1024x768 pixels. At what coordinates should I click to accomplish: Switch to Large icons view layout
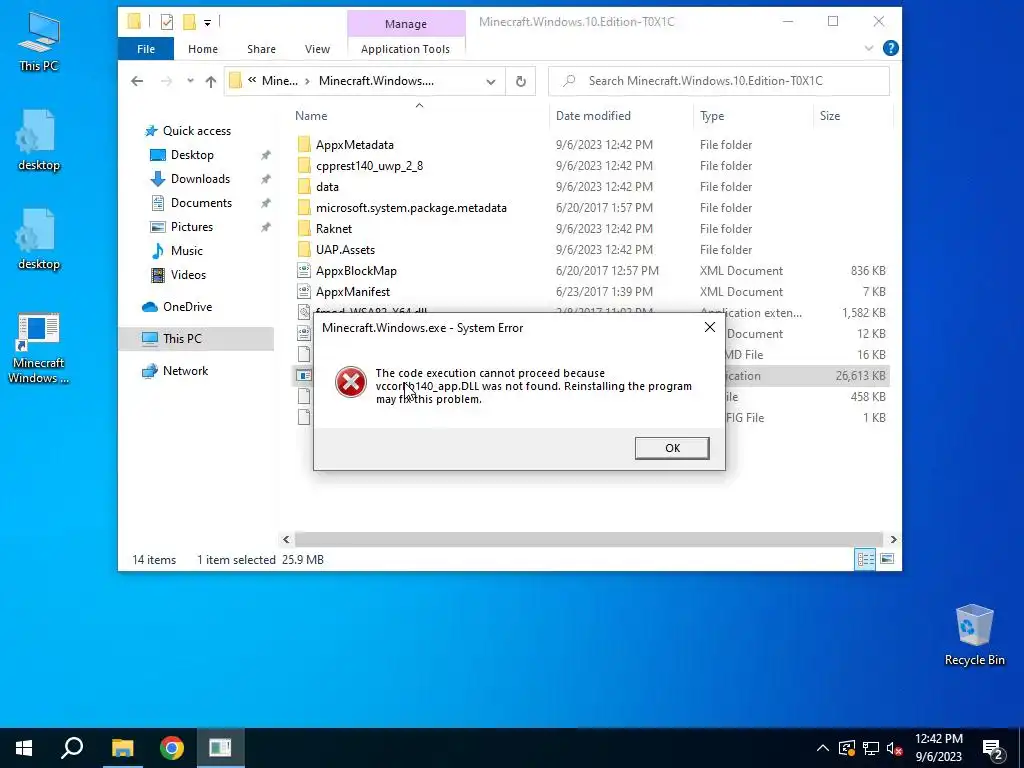click(887, 559)
